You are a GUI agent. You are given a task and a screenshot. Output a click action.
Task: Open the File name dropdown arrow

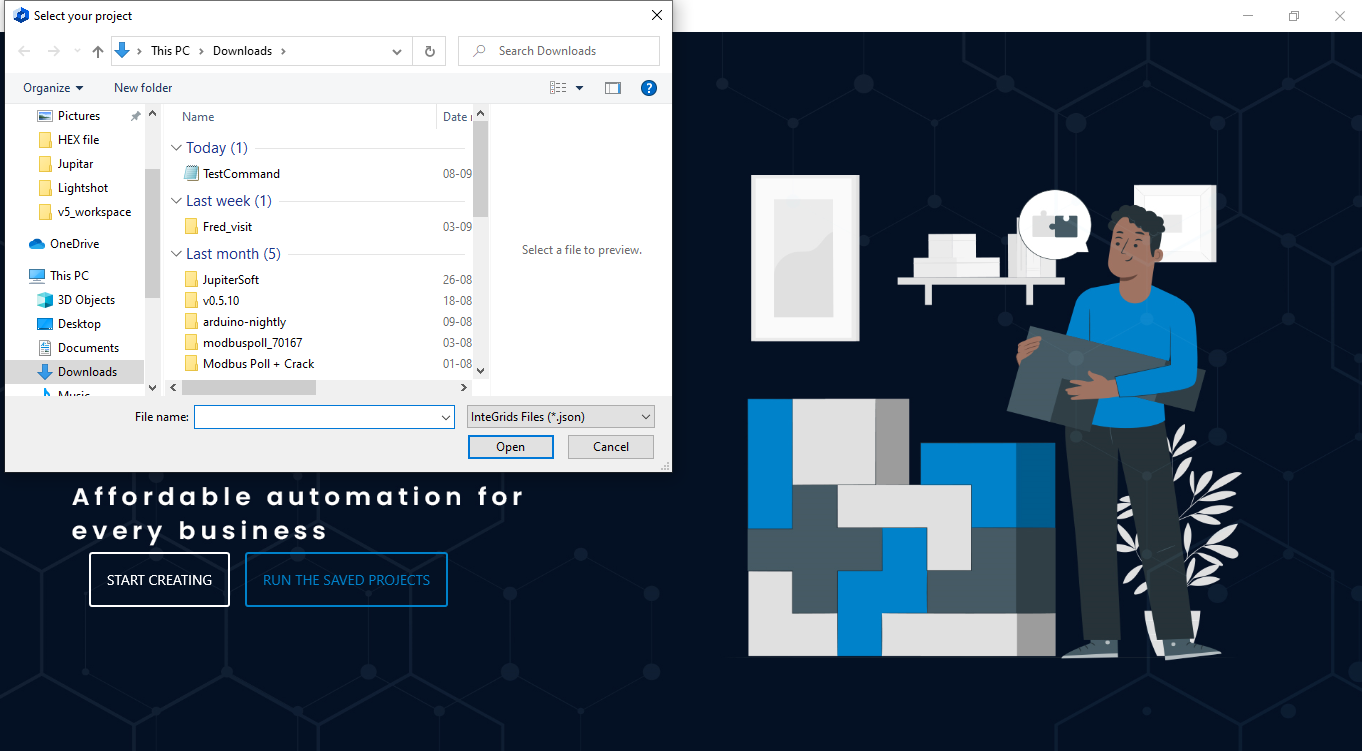(x=446, y=417)
